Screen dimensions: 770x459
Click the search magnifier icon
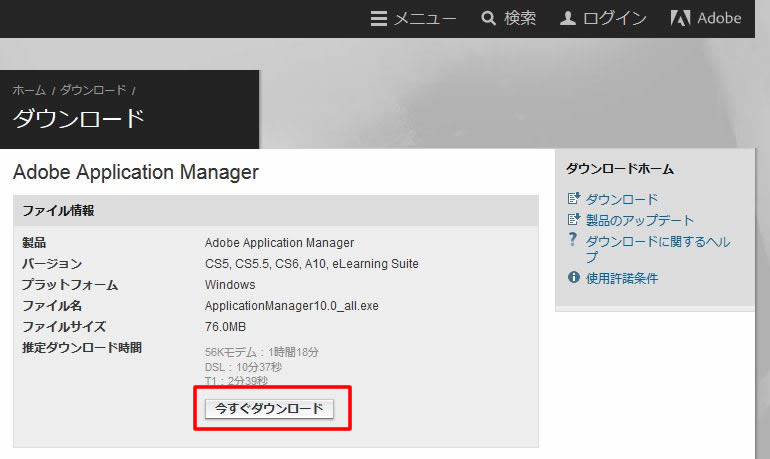488,18
